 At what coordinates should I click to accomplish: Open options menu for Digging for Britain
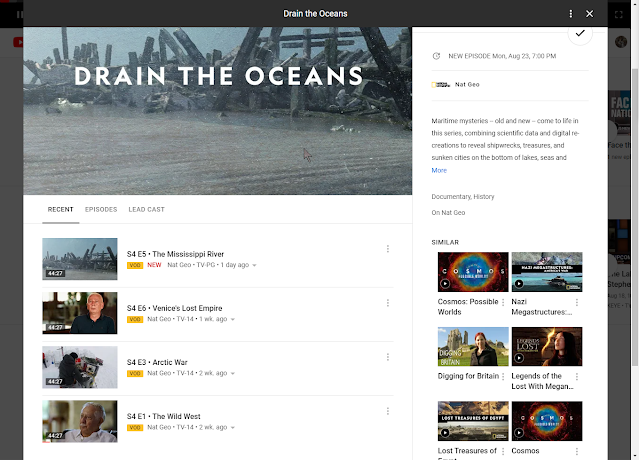[x=503, y=376]
